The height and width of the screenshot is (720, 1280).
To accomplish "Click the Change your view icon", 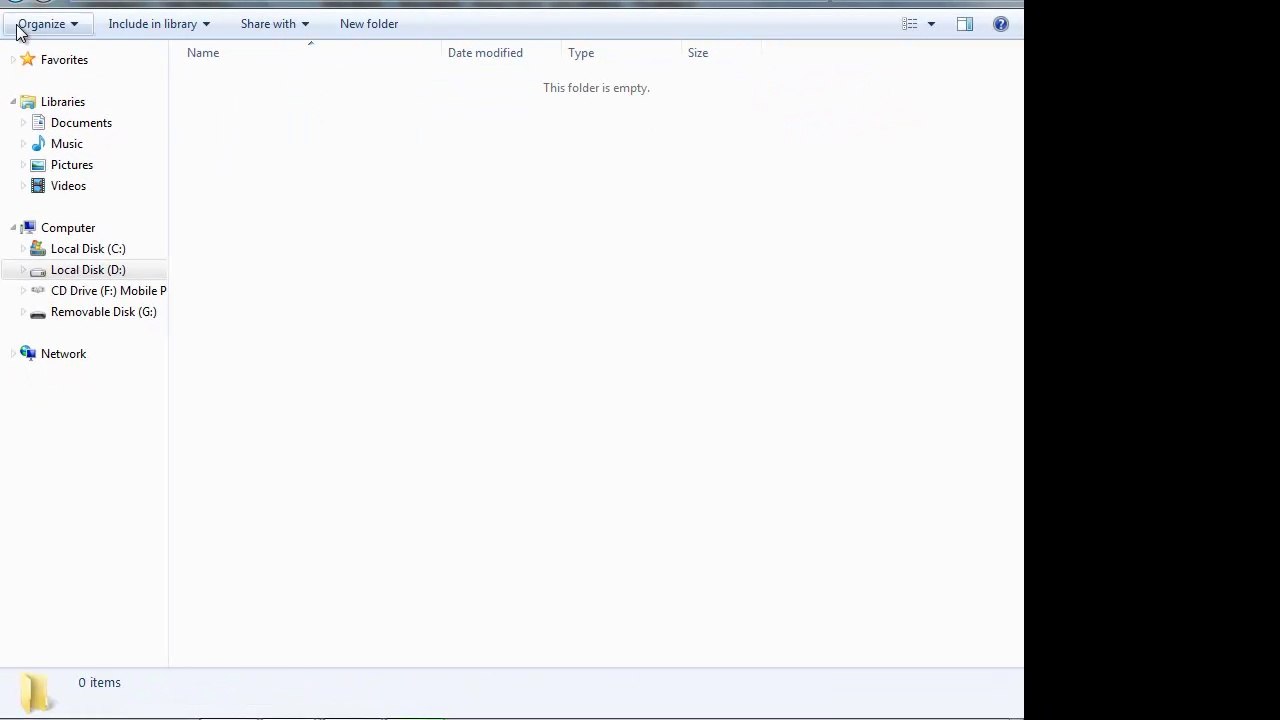I will 909,24.
